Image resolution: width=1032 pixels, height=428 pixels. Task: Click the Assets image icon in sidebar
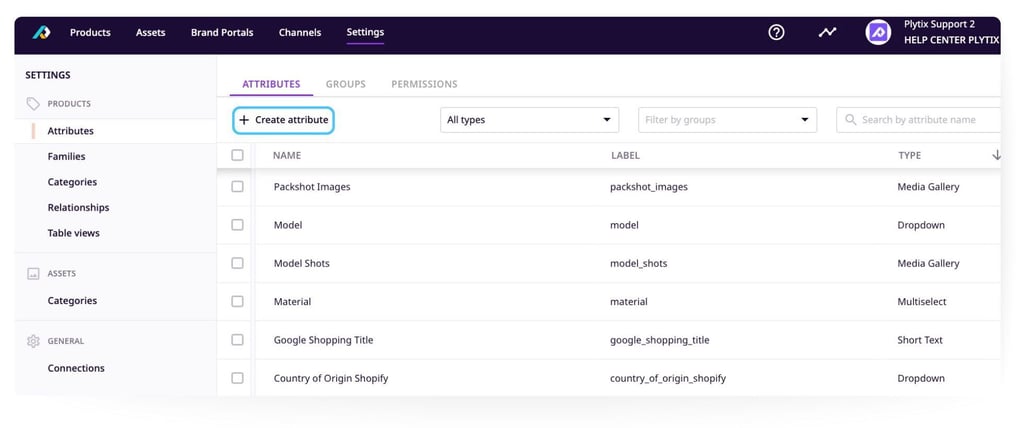33,273
